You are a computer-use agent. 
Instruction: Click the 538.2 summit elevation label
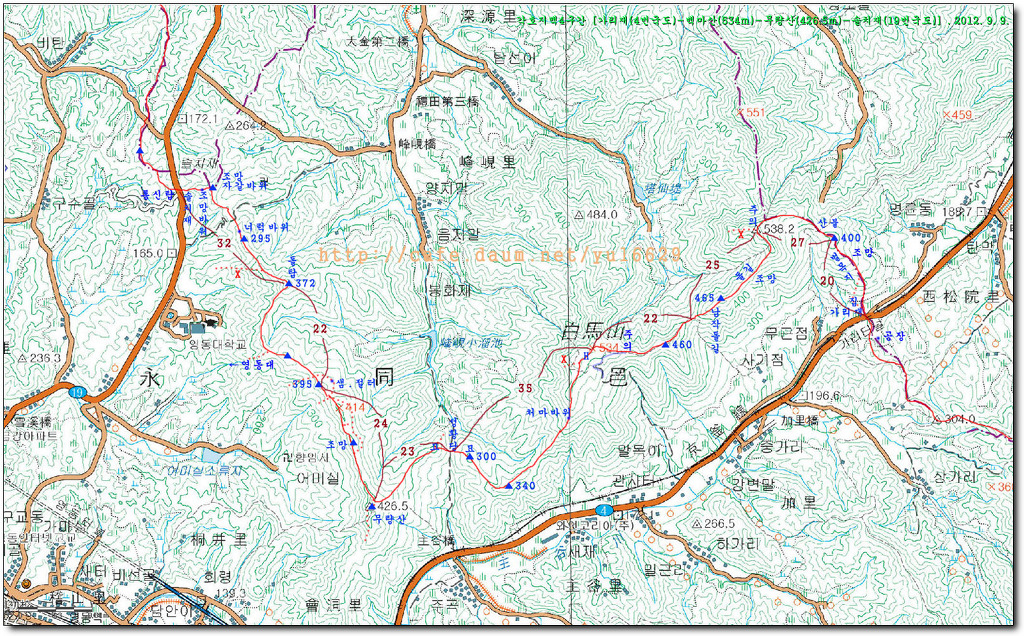(778, 229)
